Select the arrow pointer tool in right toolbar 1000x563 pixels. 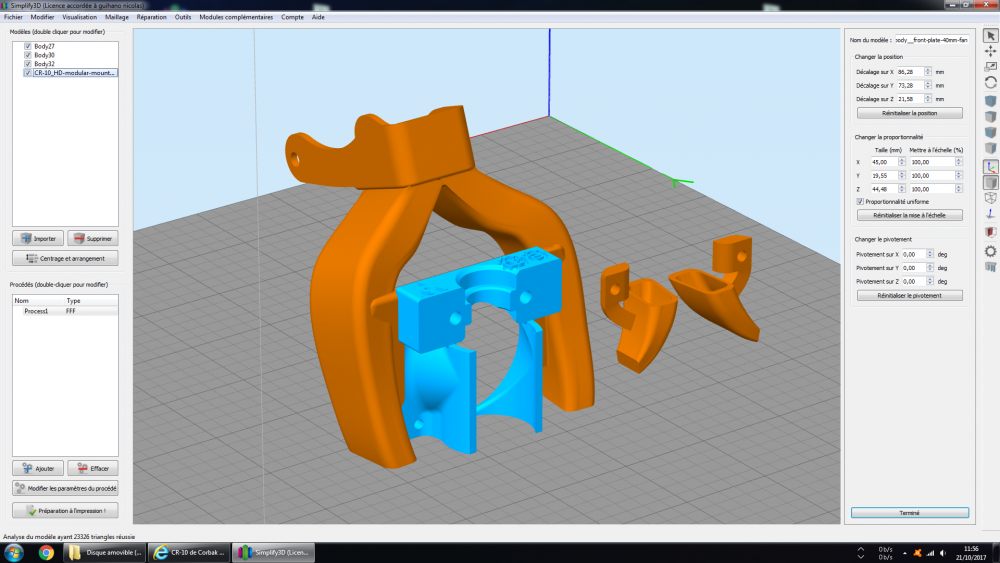990,36
